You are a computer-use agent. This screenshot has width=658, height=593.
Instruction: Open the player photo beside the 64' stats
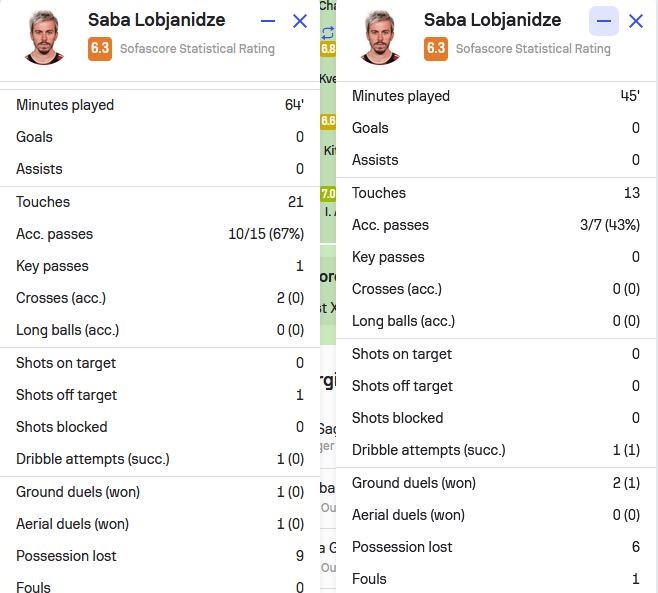point(44,37)
